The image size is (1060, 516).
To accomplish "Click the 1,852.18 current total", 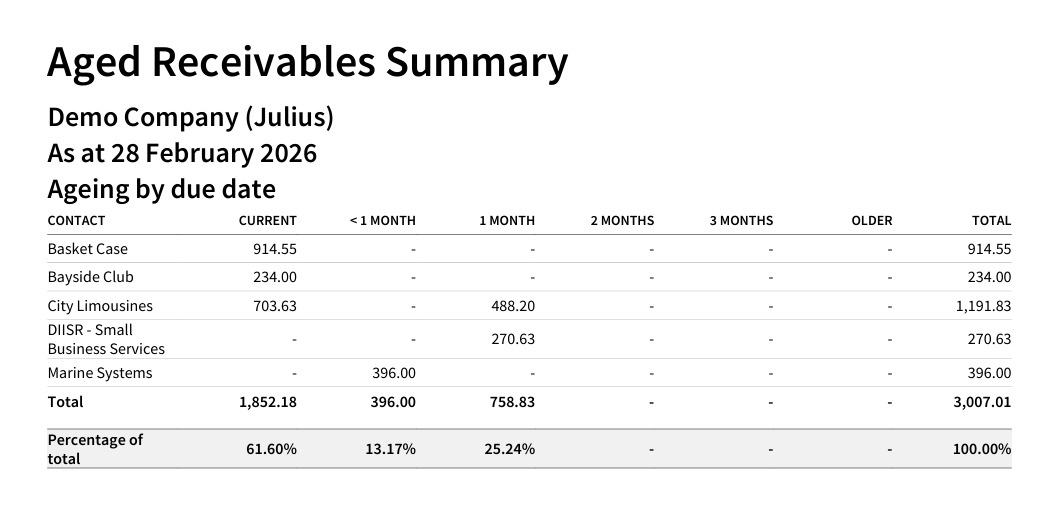I will point(267,402).
